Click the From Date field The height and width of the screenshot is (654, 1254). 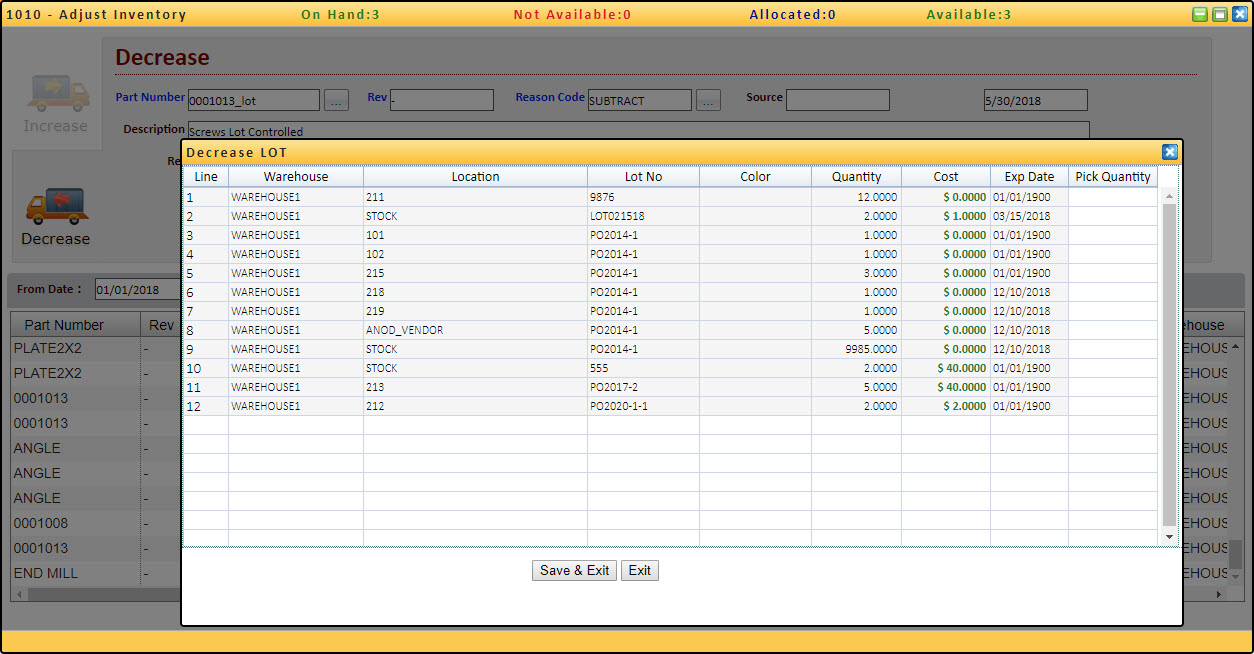pyautogui.click(x=137, y=289)
